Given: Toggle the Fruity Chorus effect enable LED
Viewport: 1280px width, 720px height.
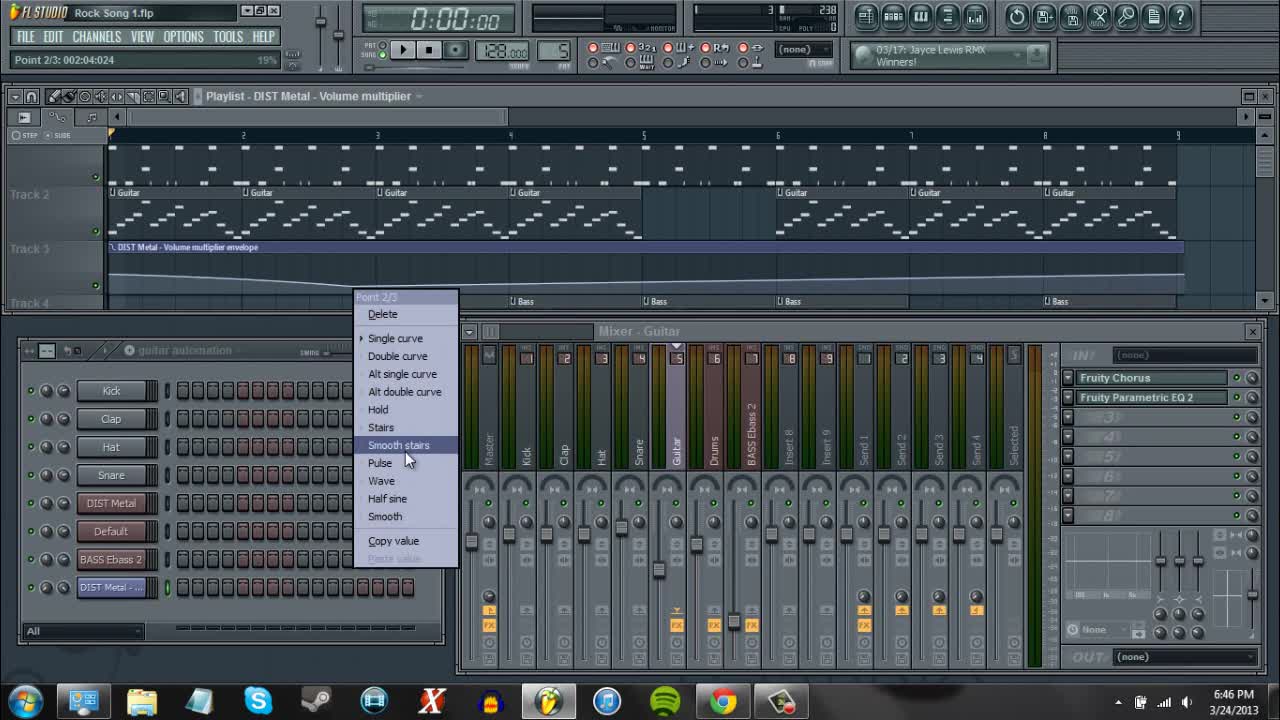Looking at the screenshot, I should point(1236,378).
